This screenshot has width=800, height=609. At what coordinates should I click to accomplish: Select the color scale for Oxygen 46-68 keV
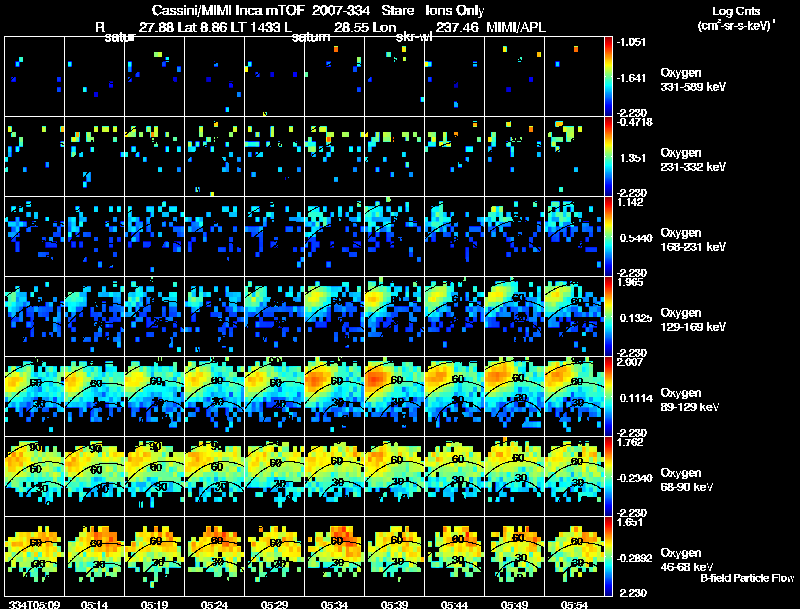click(608, 556)
